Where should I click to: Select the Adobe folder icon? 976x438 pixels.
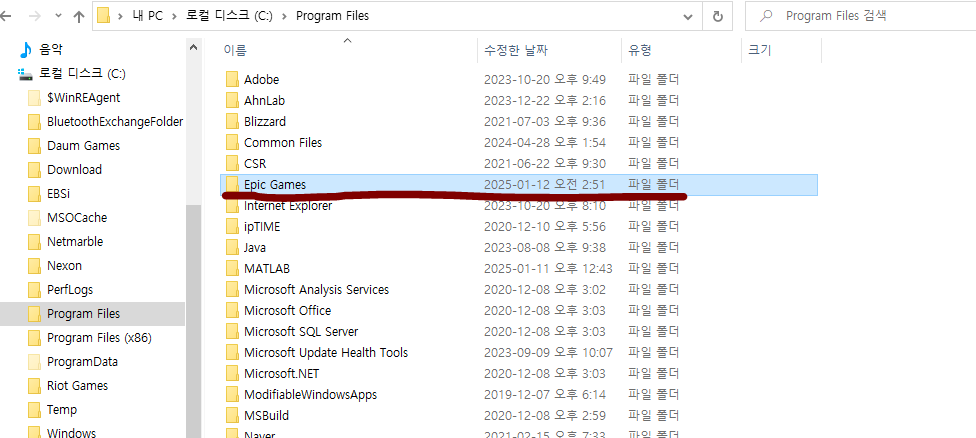[x=232, y=79]
